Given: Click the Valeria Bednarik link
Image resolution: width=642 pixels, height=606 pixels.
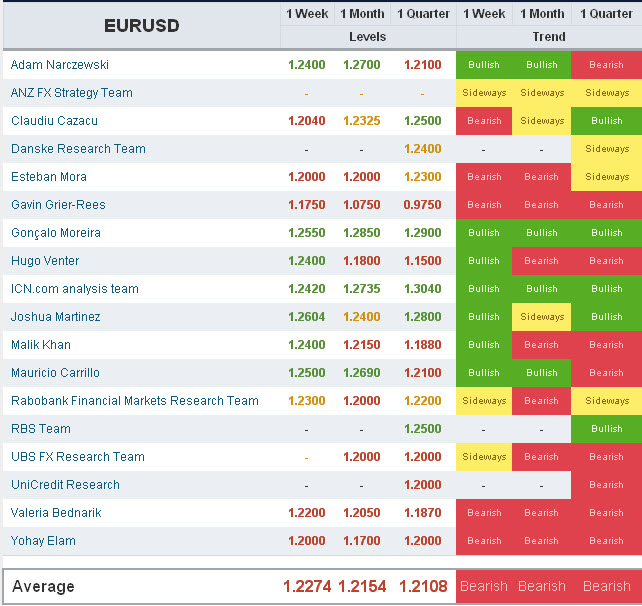Looking at the screenshot, I should (x=56, y=513).
